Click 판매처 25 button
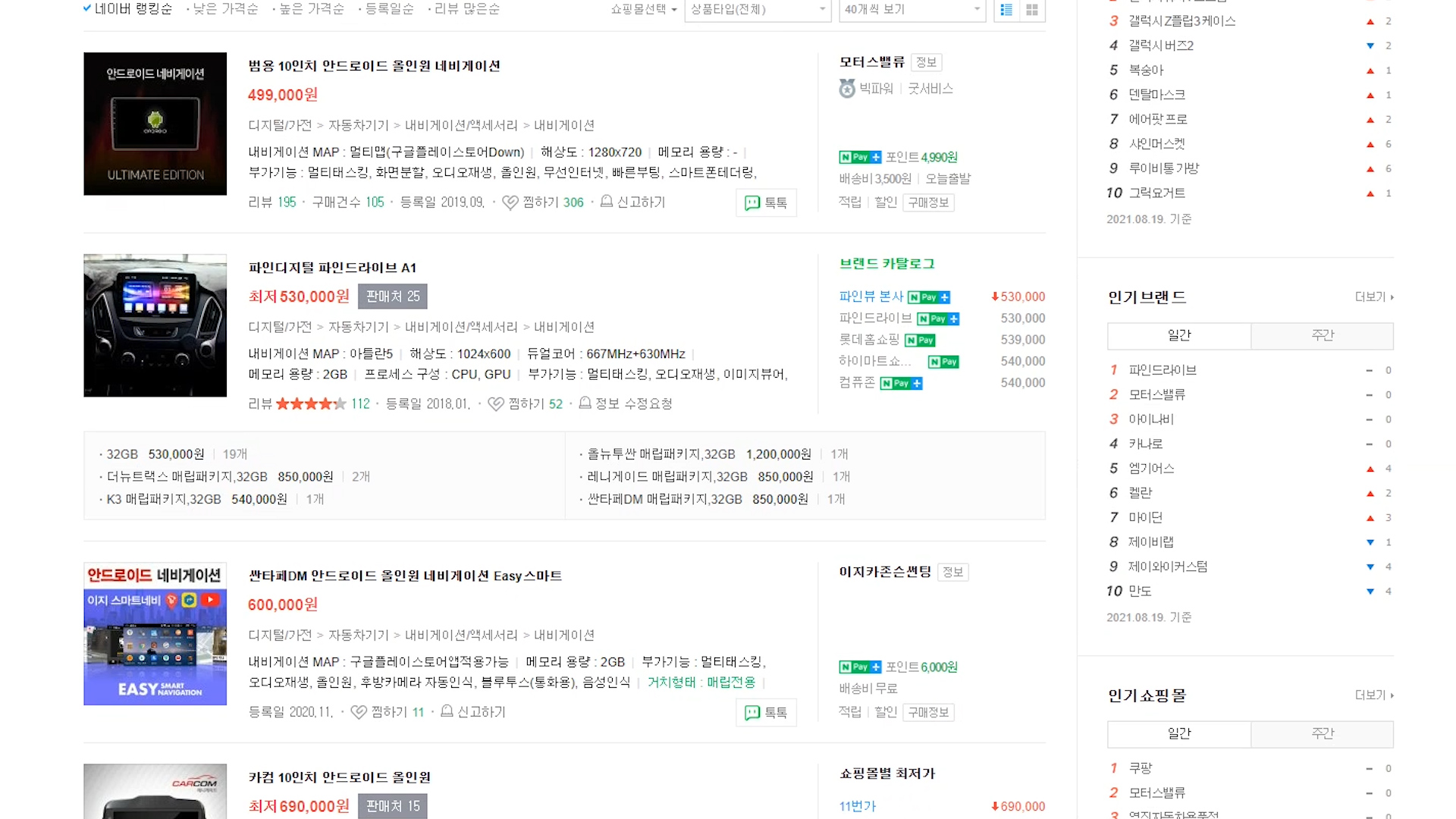This screenshot has height=819, width=1456. point(393,297)
